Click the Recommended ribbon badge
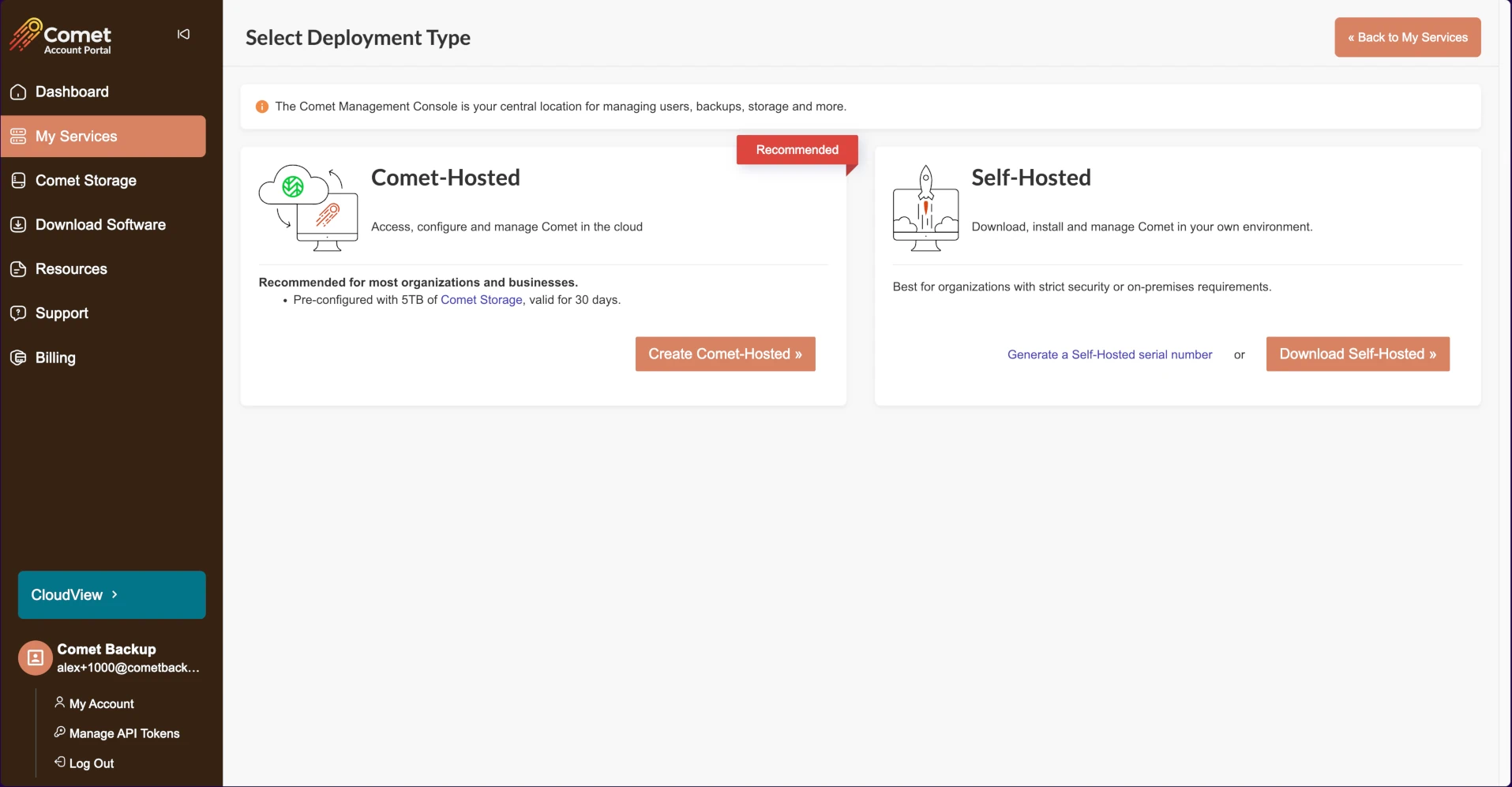The height and width of the screenshot is (787, 1512). click(x=797, y=150)
